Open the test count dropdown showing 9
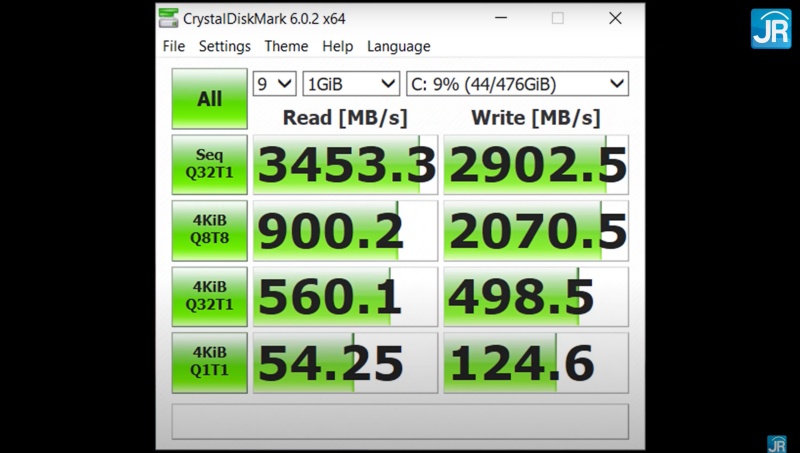This screenshot has width=800, height=453. coord(275,84)
